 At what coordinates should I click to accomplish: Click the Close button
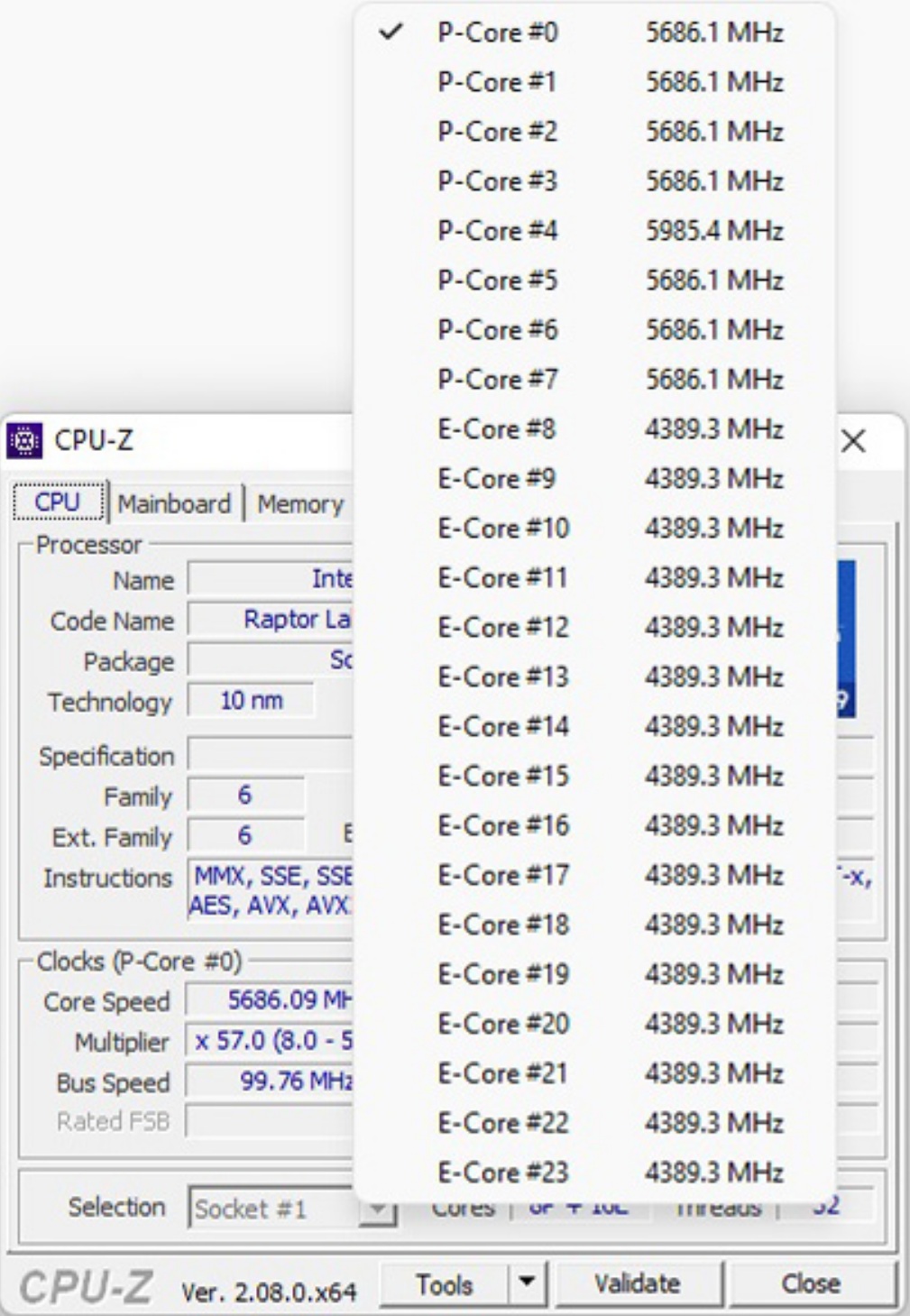810,1284
